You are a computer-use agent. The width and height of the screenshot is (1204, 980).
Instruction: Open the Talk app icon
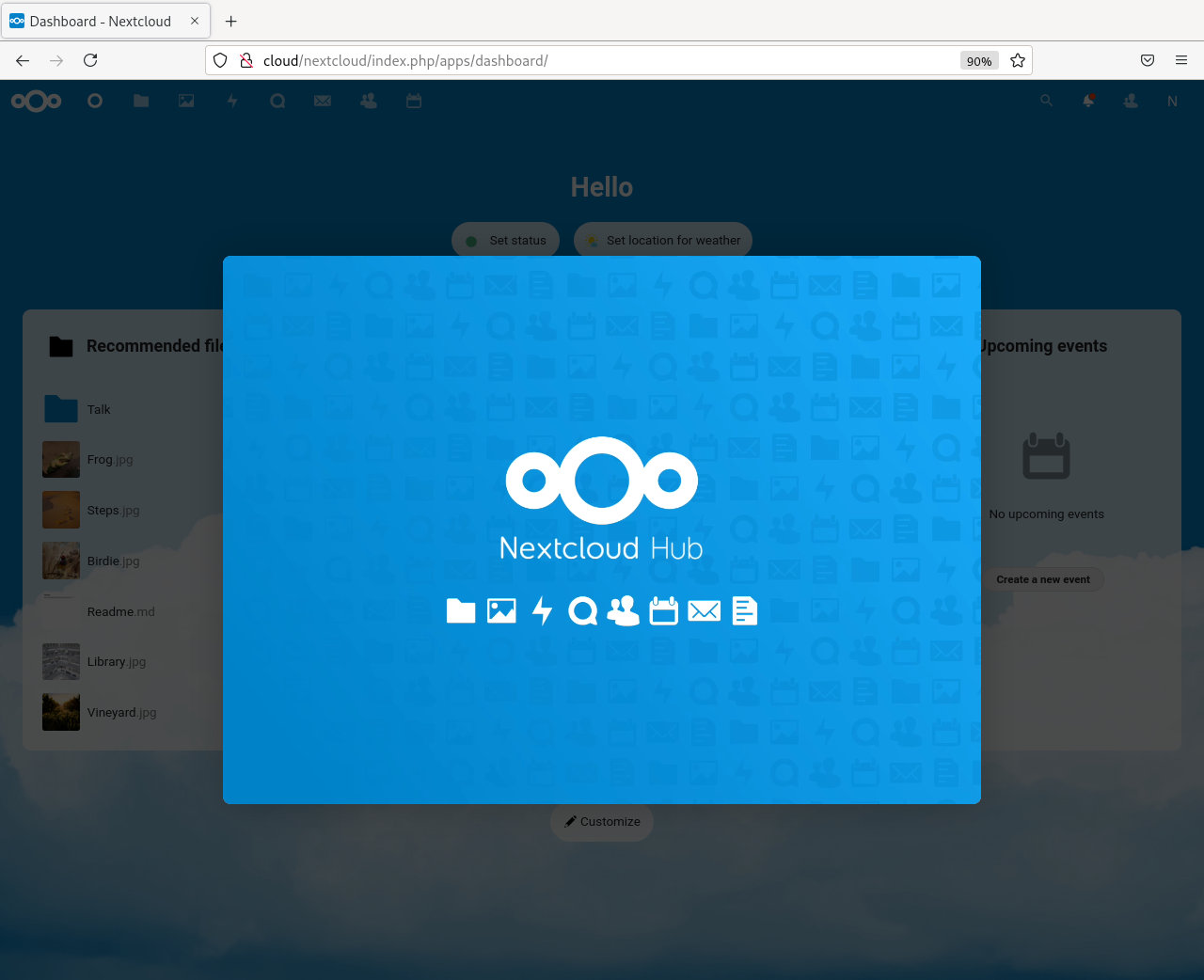277,101
